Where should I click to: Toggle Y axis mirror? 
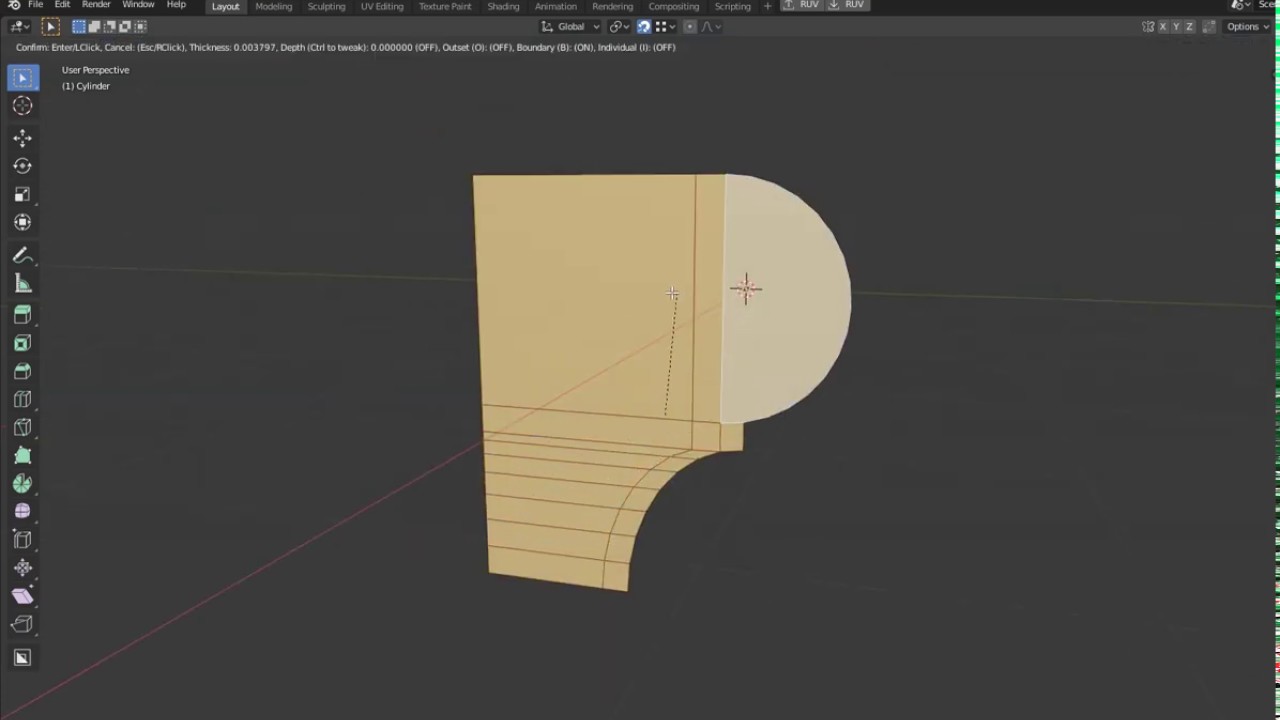tap(1176, 26)
